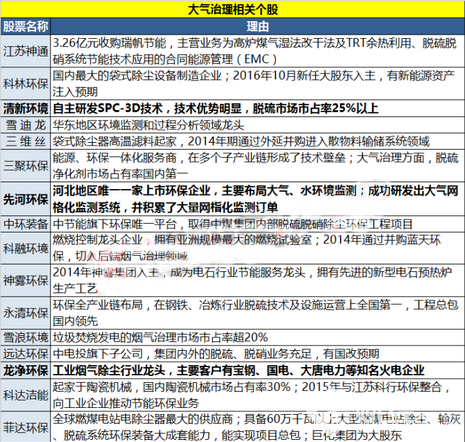Image resolution: width=465 pixels, height=442 pixels.
Task: Select stock name cell 龙净环保
Action: point(26,370)
